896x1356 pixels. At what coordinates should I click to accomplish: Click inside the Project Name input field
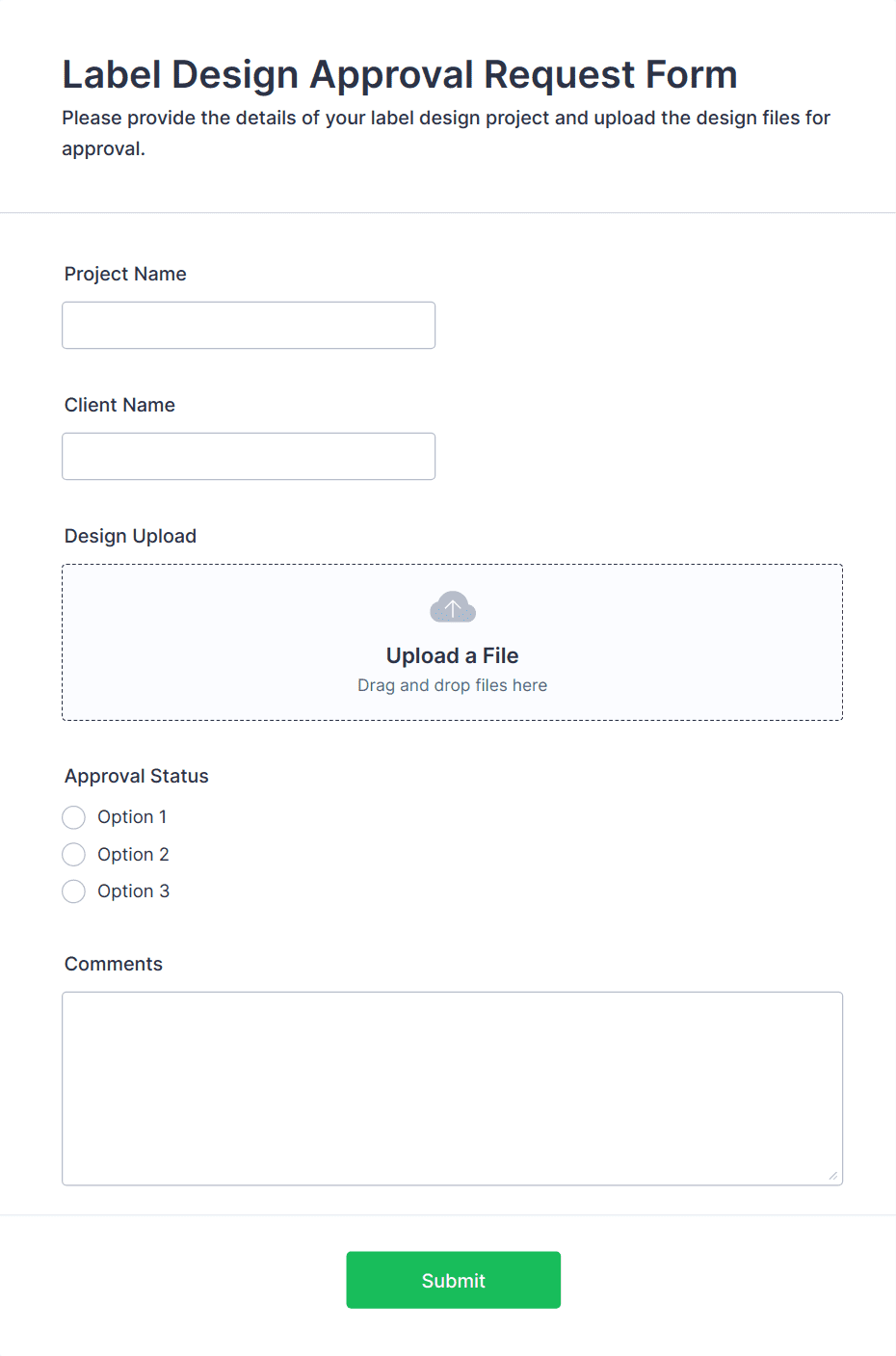point(248,325)
